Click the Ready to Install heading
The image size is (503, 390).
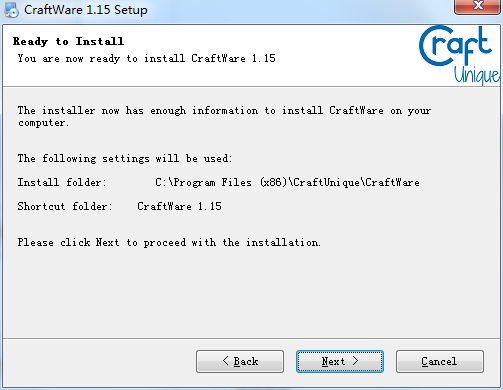[x=68, y=41]
